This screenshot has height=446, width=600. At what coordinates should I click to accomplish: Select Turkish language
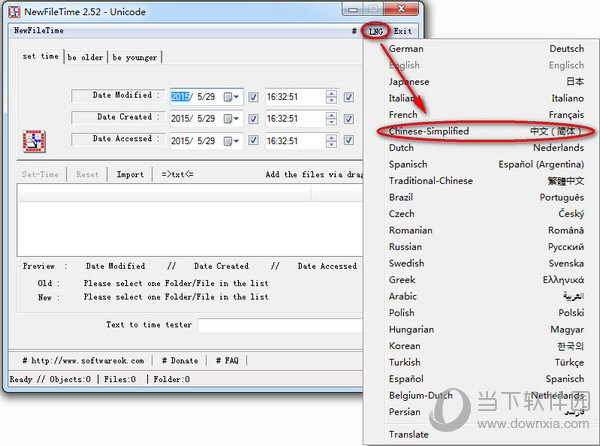(x=486, y=362)
